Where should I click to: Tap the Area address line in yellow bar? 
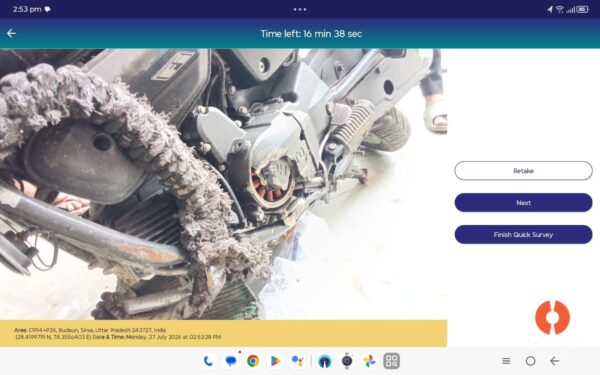[90, 330]
